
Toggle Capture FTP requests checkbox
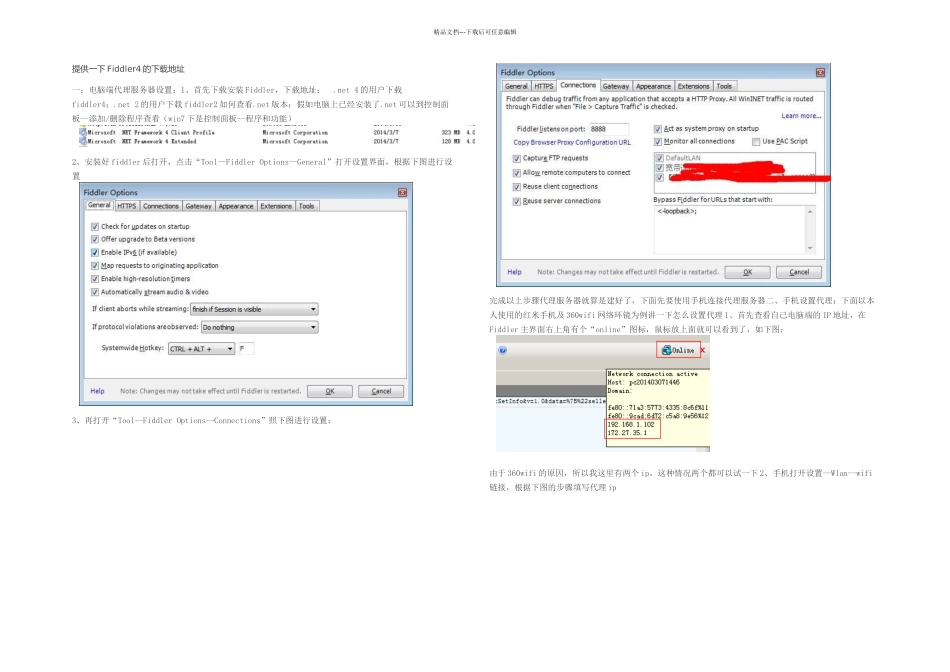(517, 159)
